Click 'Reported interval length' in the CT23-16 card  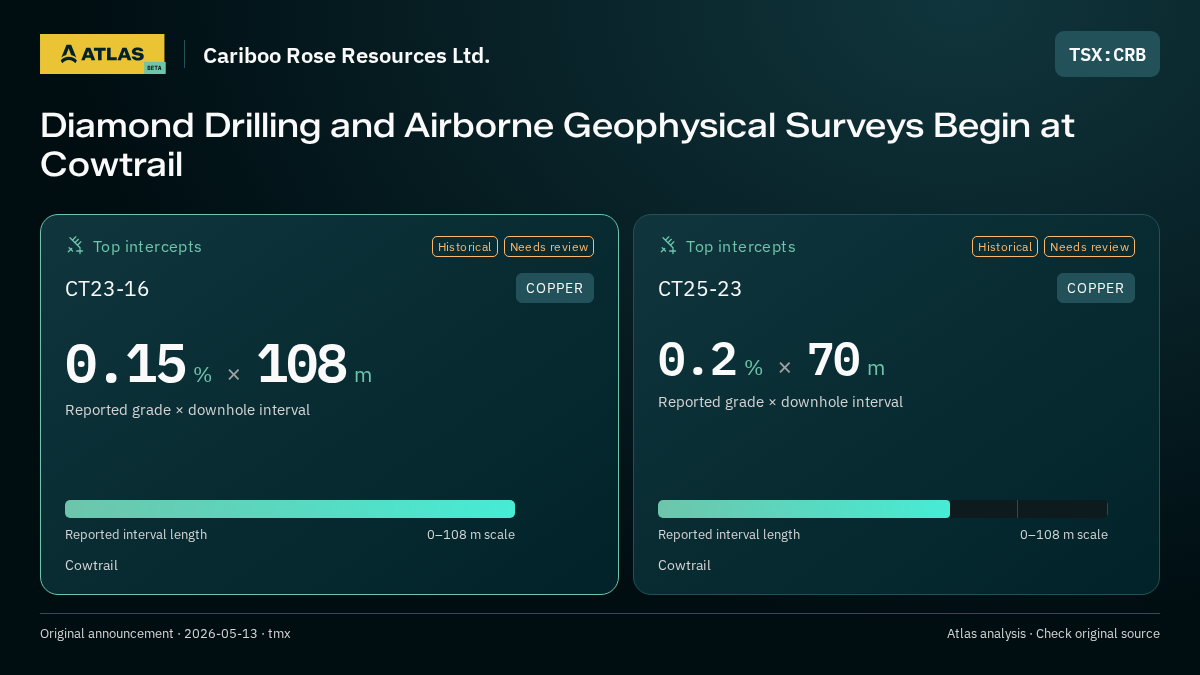(136, 535)
